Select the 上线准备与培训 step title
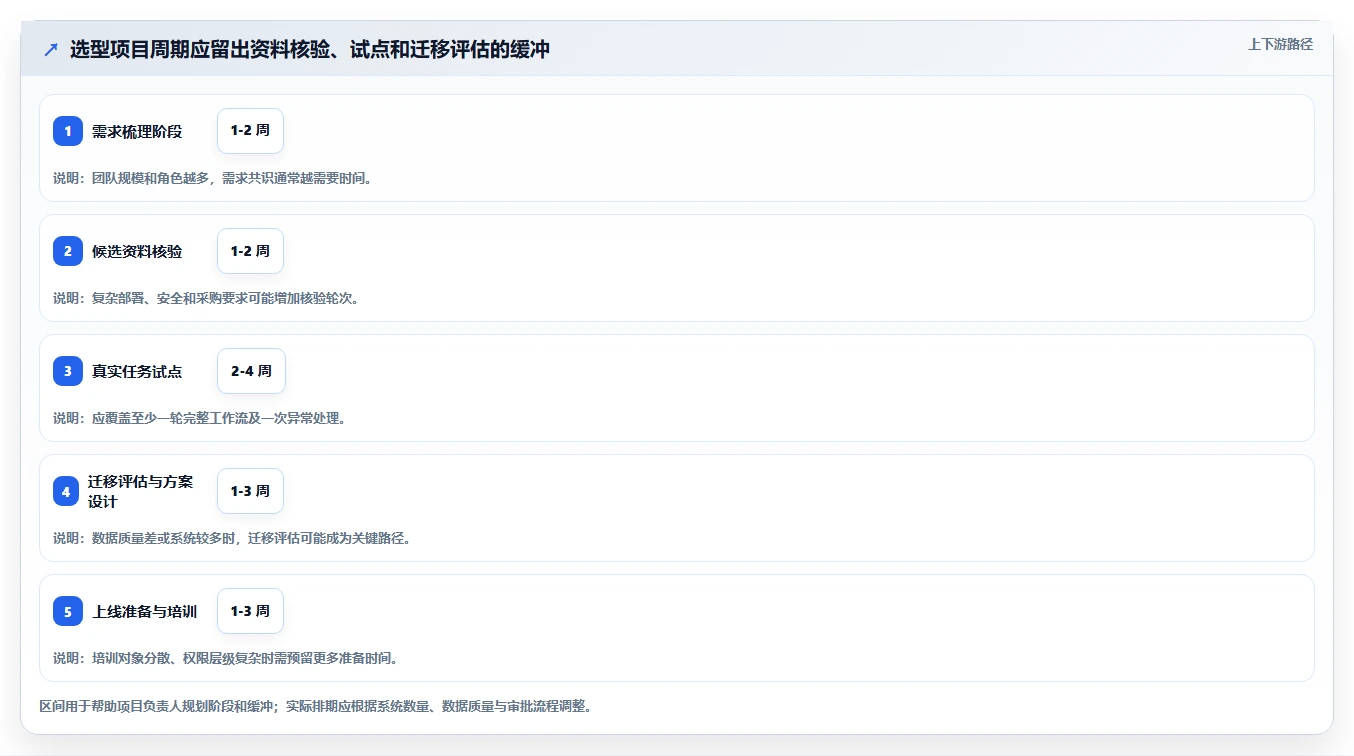This screenshot has width=1354, height=756. click(144, 611)
